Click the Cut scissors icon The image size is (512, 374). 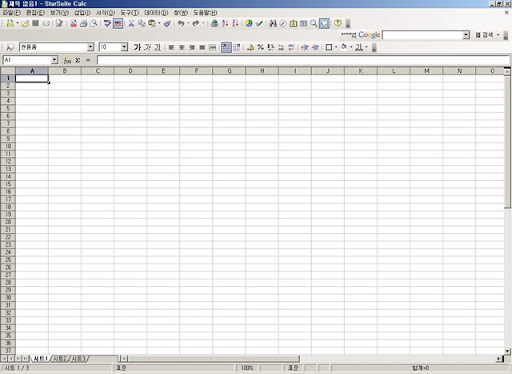click(x=131, y=23)
